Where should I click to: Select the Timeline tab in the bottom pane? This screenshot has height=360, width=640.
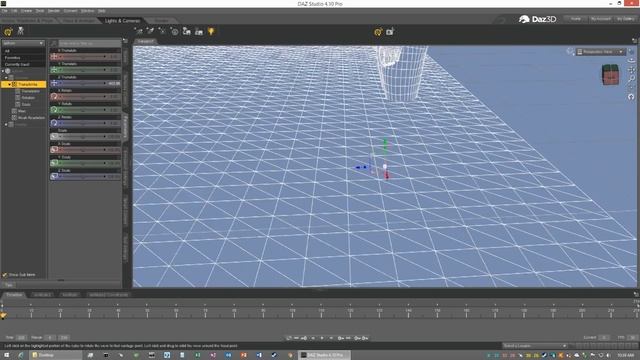tap(14, 295)
